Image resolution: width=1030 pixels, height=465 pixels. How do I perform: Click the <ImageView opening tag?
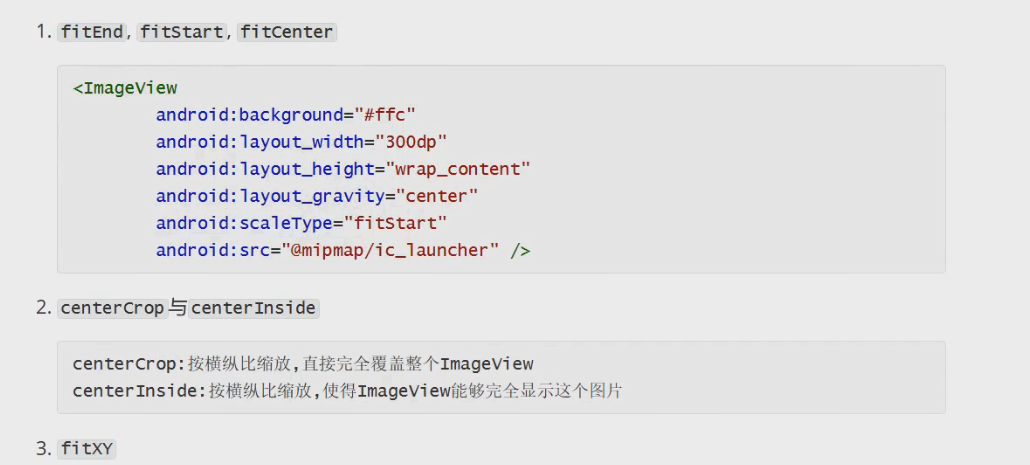[x=125, y=88]
